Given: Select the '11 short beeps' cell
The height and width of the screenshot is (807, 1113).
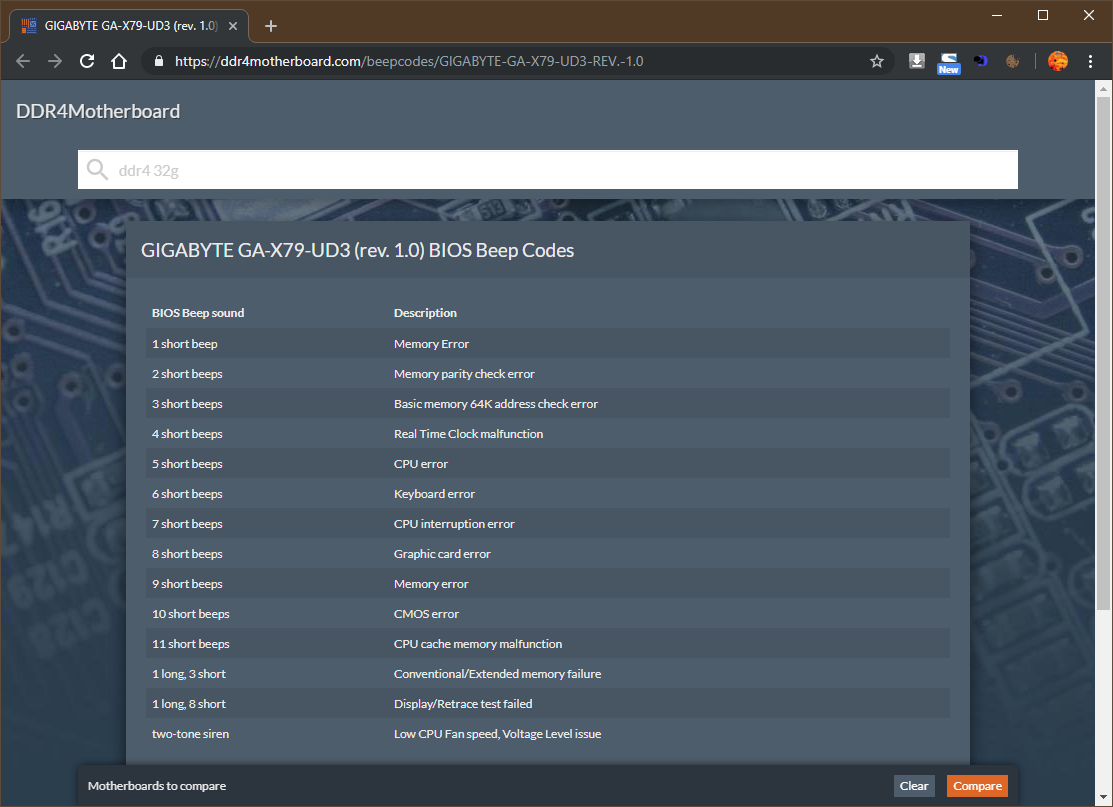Looking at the screenshot, I should [x=191, y=644].
